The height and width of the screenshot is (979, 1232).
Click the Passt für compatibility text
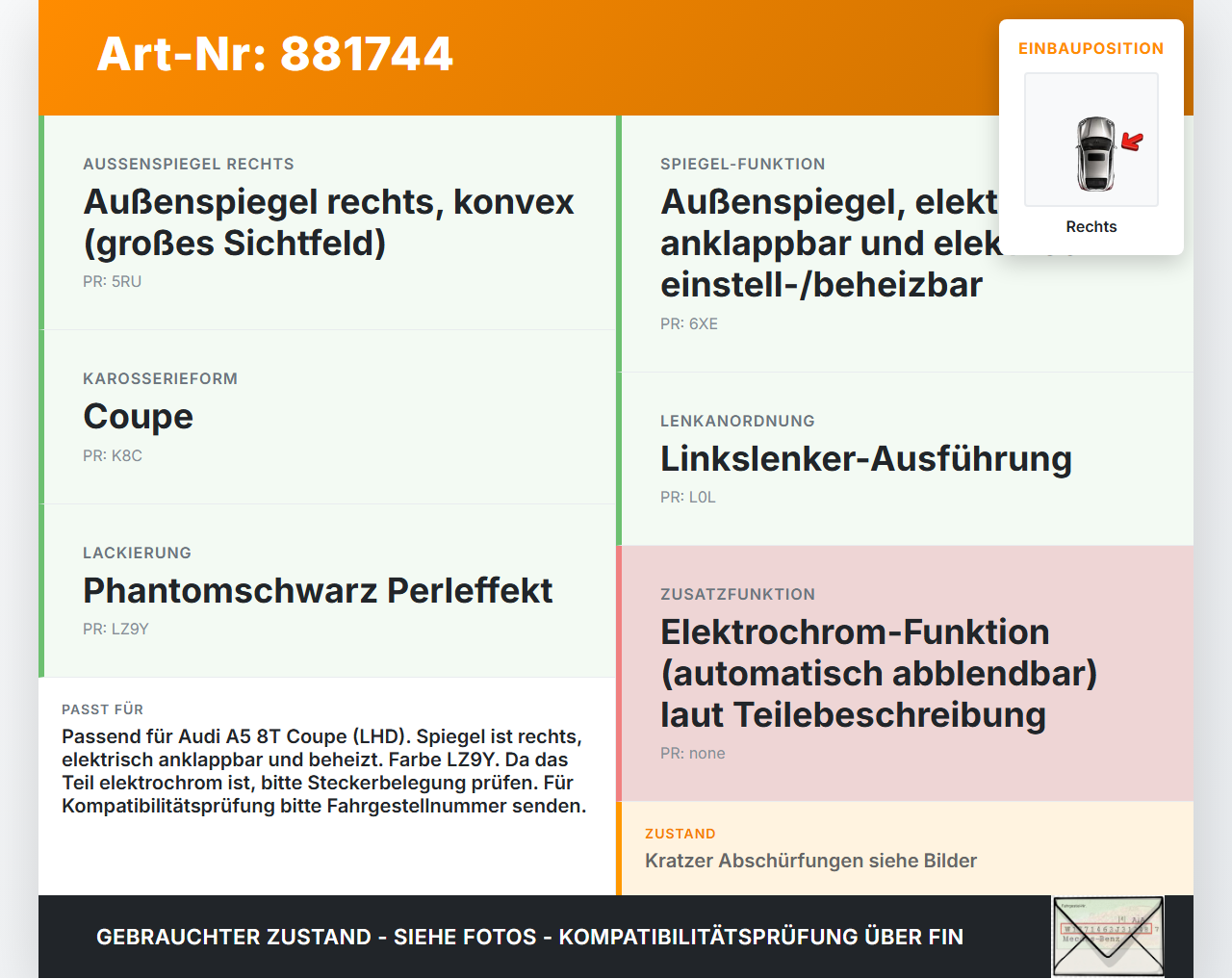pyautogui.click(x=324, y=771)
